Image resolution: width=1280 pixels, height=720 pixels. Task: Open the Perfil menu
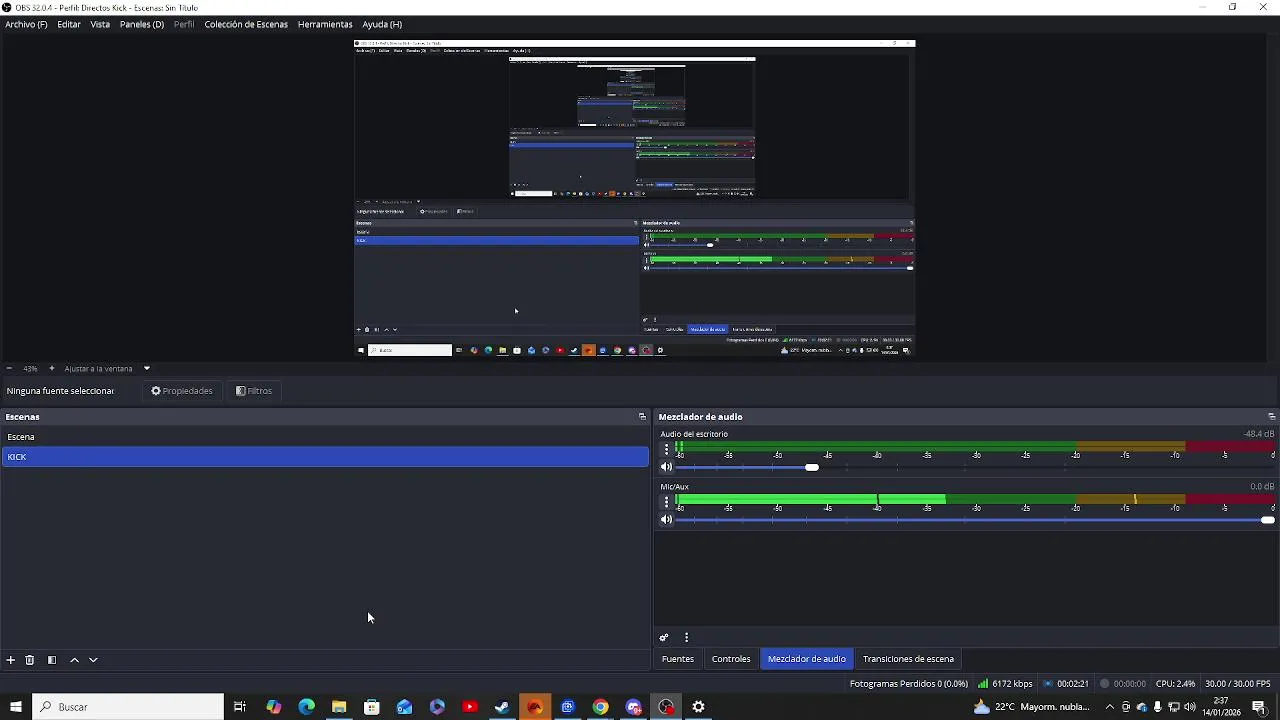(184, 24)
